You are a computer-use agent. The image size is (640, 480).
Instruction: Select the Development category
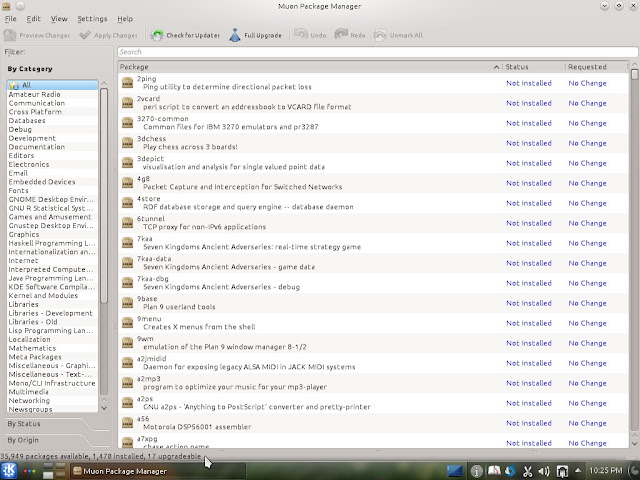[x=52, y=138]
